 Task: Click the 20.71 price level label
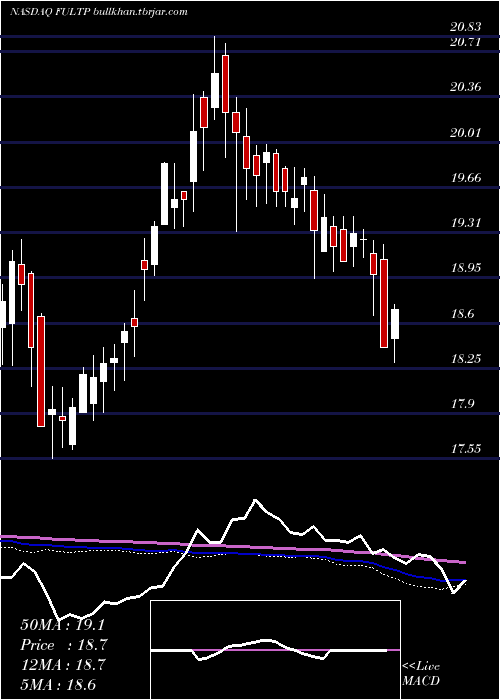click(x=466, y=43)
